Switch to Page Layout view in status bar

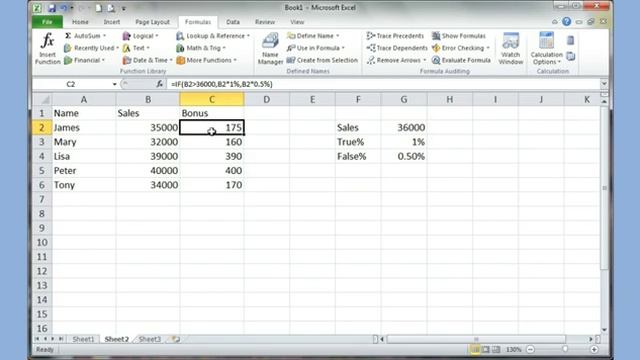[485, 349]
